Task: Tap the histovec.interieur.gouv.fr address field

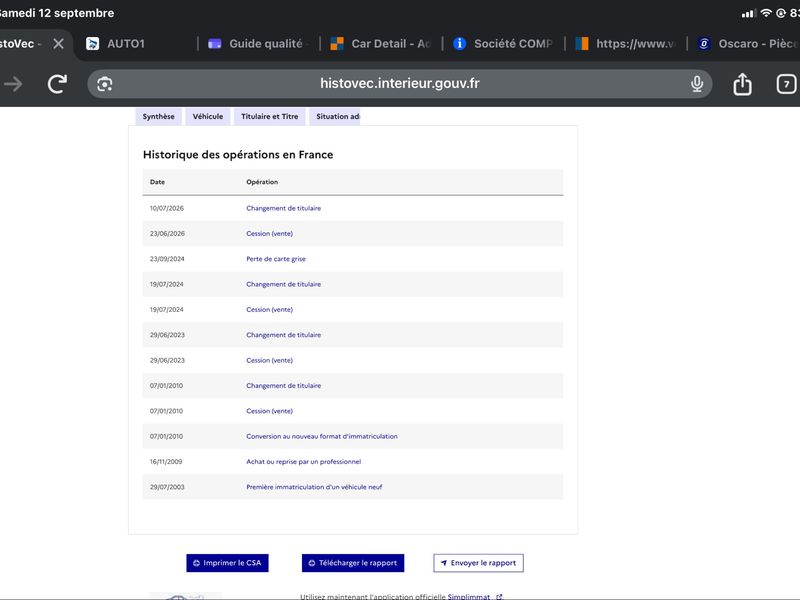Action: tap(399, 84)
